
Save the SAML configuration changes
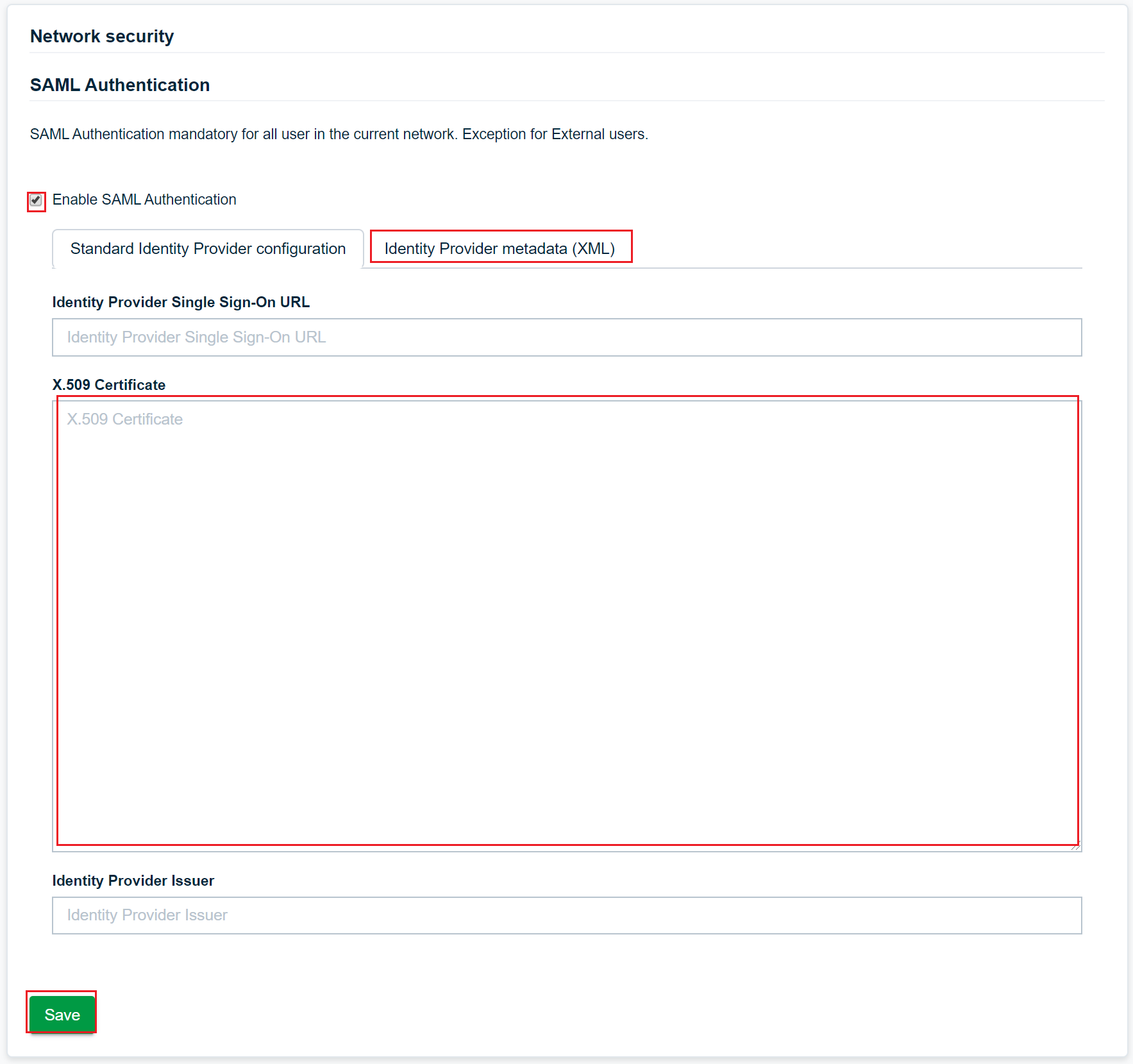61,1014
